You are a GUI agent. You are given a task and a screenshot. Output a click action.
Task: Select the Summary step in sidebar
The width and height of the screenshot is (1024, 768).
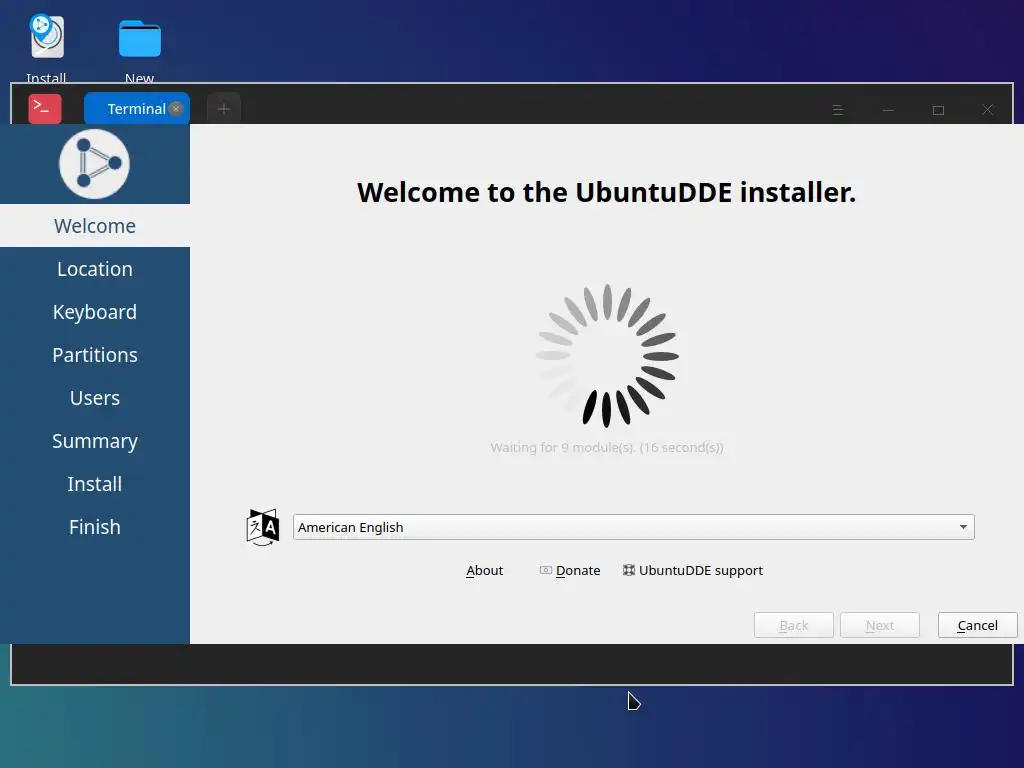tap(95, 441)
